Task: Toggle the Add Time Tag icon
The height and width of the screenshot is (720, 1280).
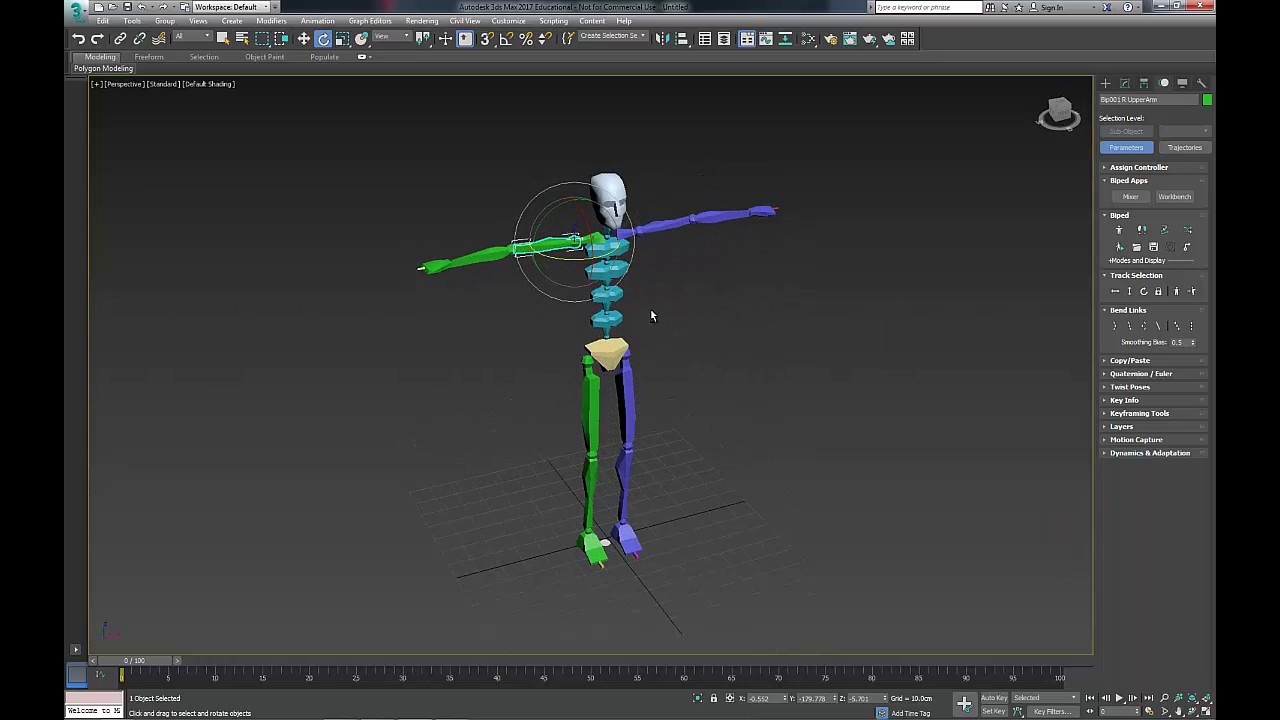Action: point(881,713)
